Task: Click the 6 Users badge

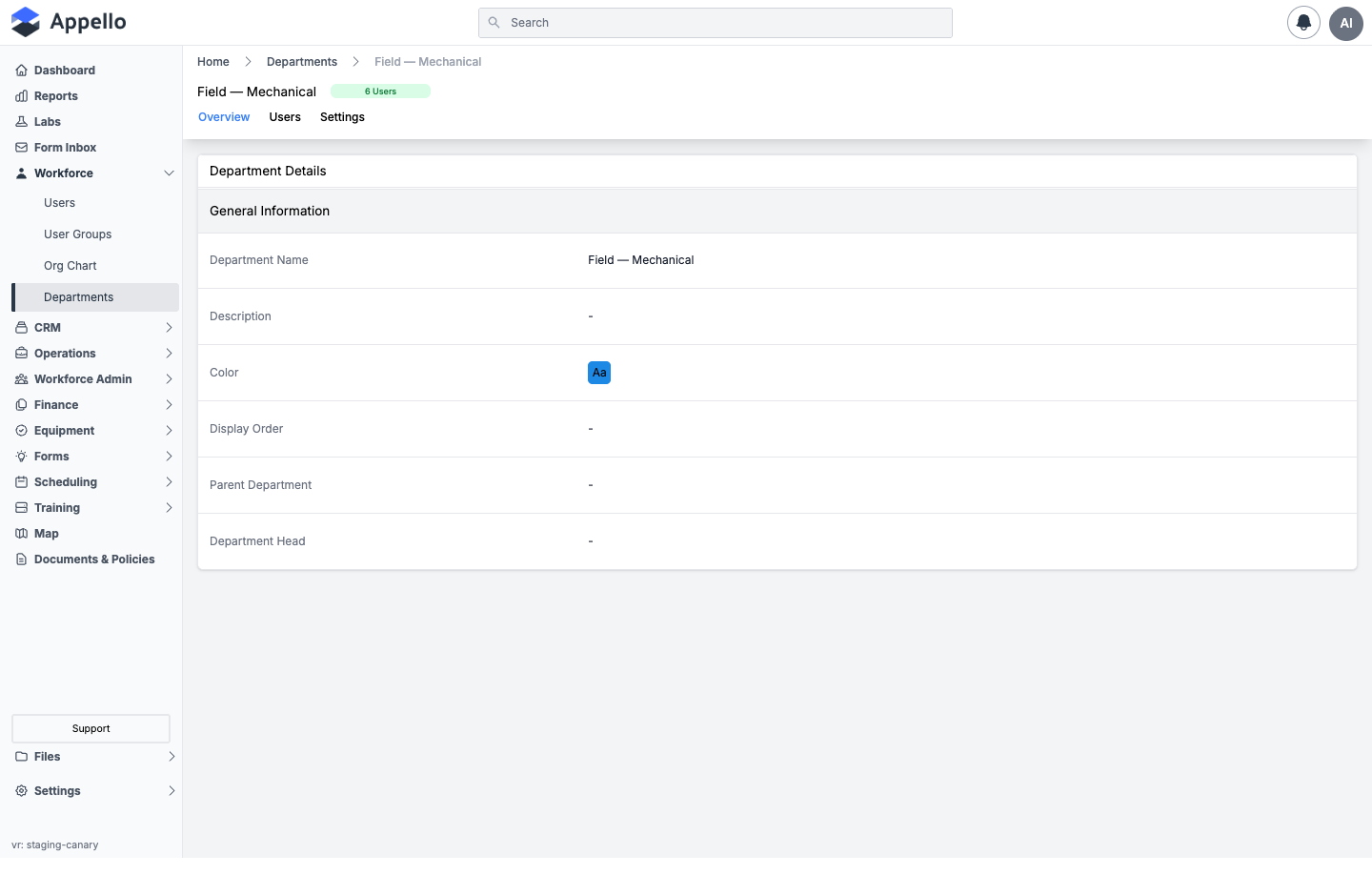Action: (380, 92)
